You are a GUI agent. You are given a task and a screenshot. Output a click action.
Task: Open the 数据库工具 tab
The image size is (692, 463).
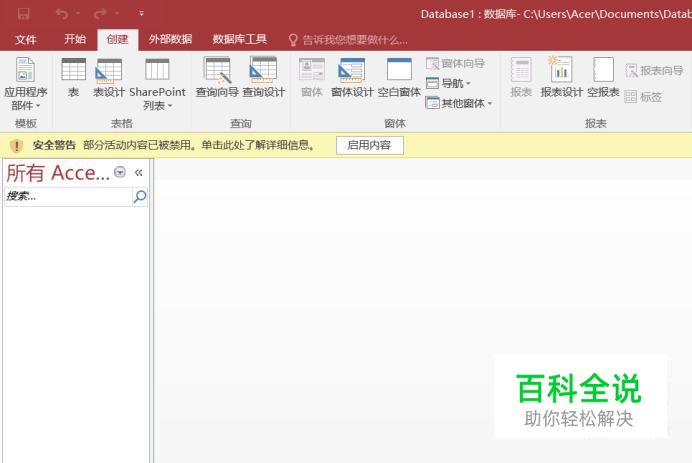[240, 39]
